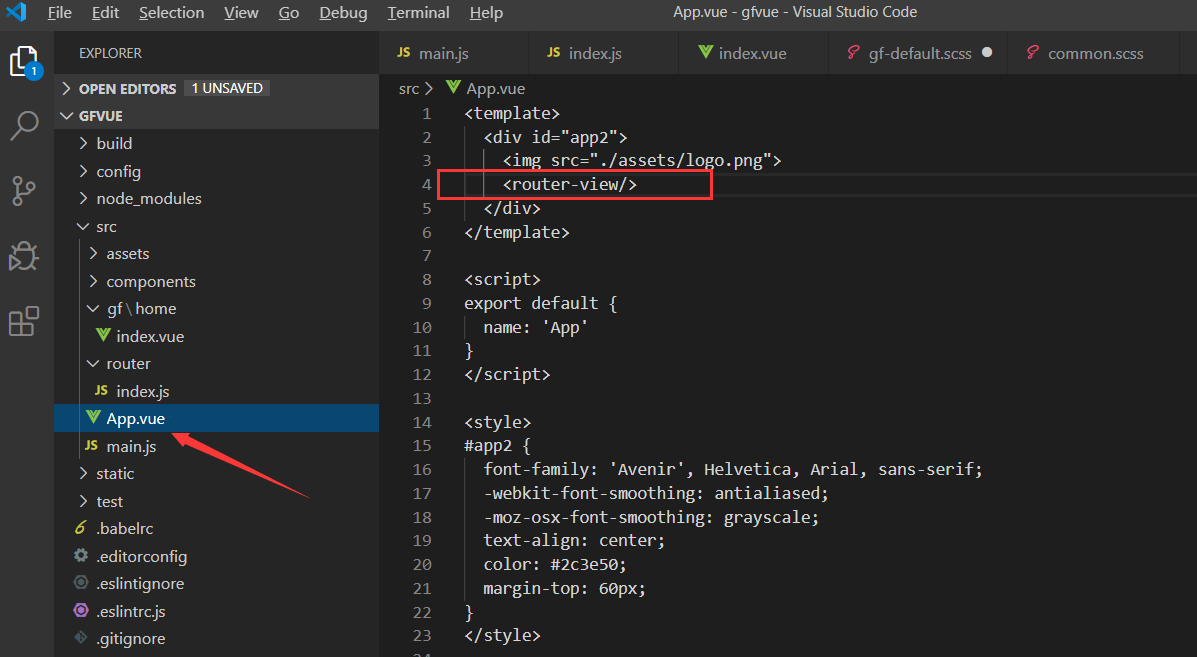Open the Debug view icon
This screenshot has height=657, width=1197.
pyautogui.click(x=24, y=256)
